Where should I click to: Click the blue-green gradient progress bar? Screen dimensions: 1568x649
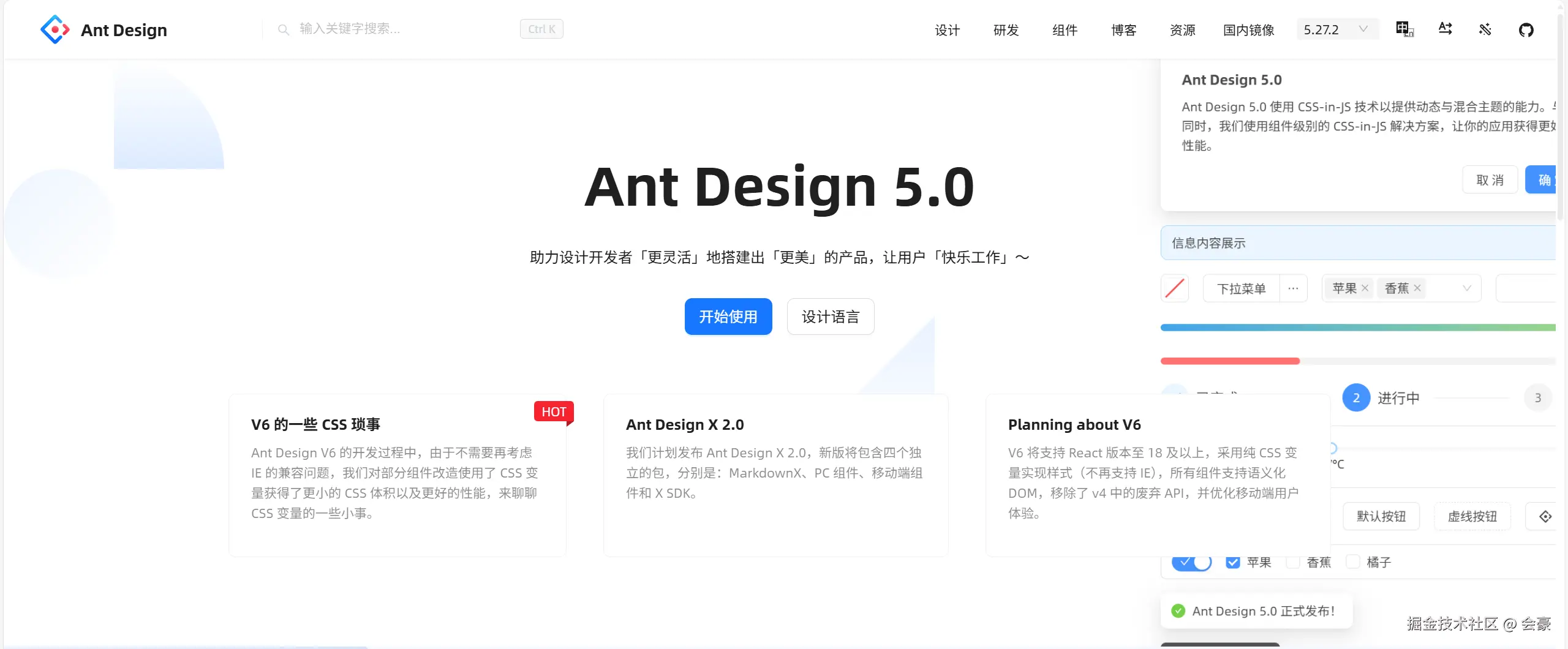tap(1358, 328)
